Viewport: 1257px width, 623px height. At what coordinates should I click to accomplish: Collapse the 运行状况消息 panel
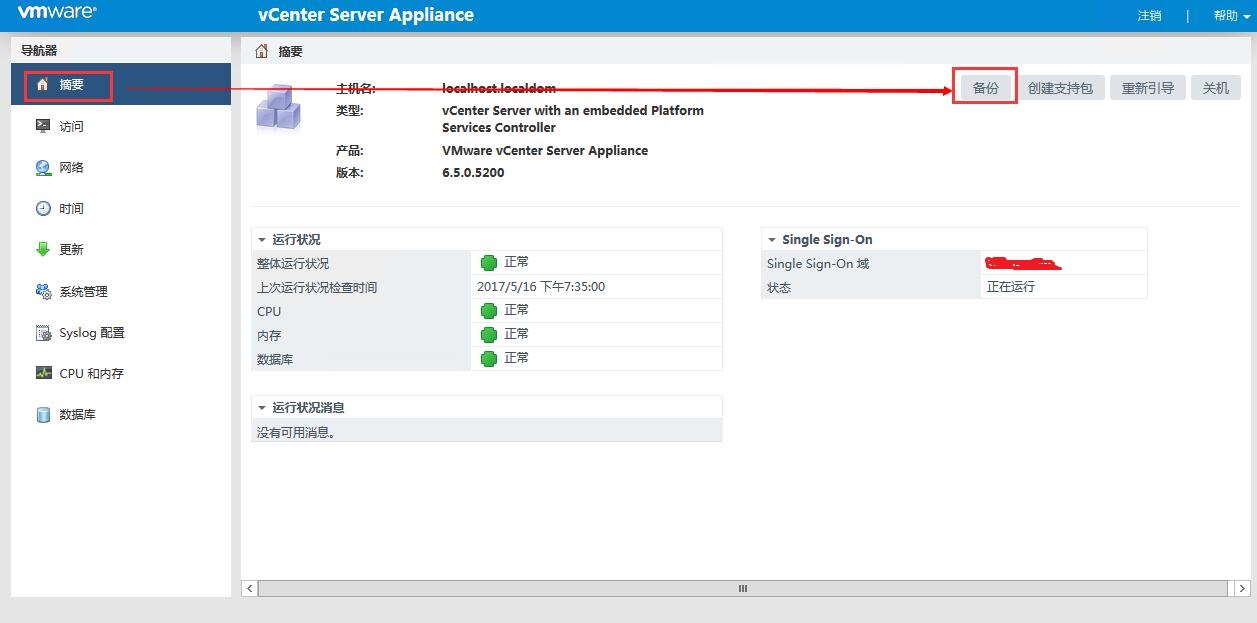point(262,408)
